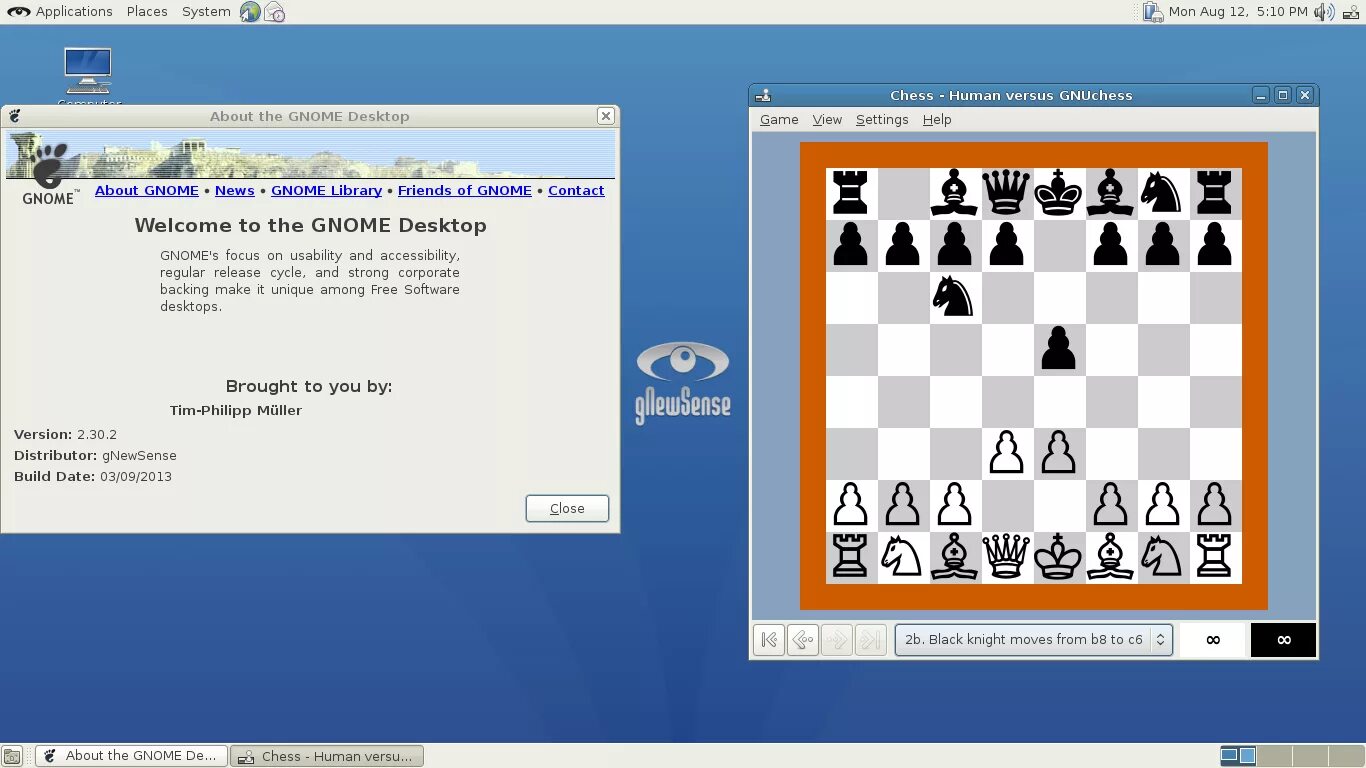Select the black king on e8
The height and width of the screenshot is (768, 1366).
click(x=1059, y=193)
